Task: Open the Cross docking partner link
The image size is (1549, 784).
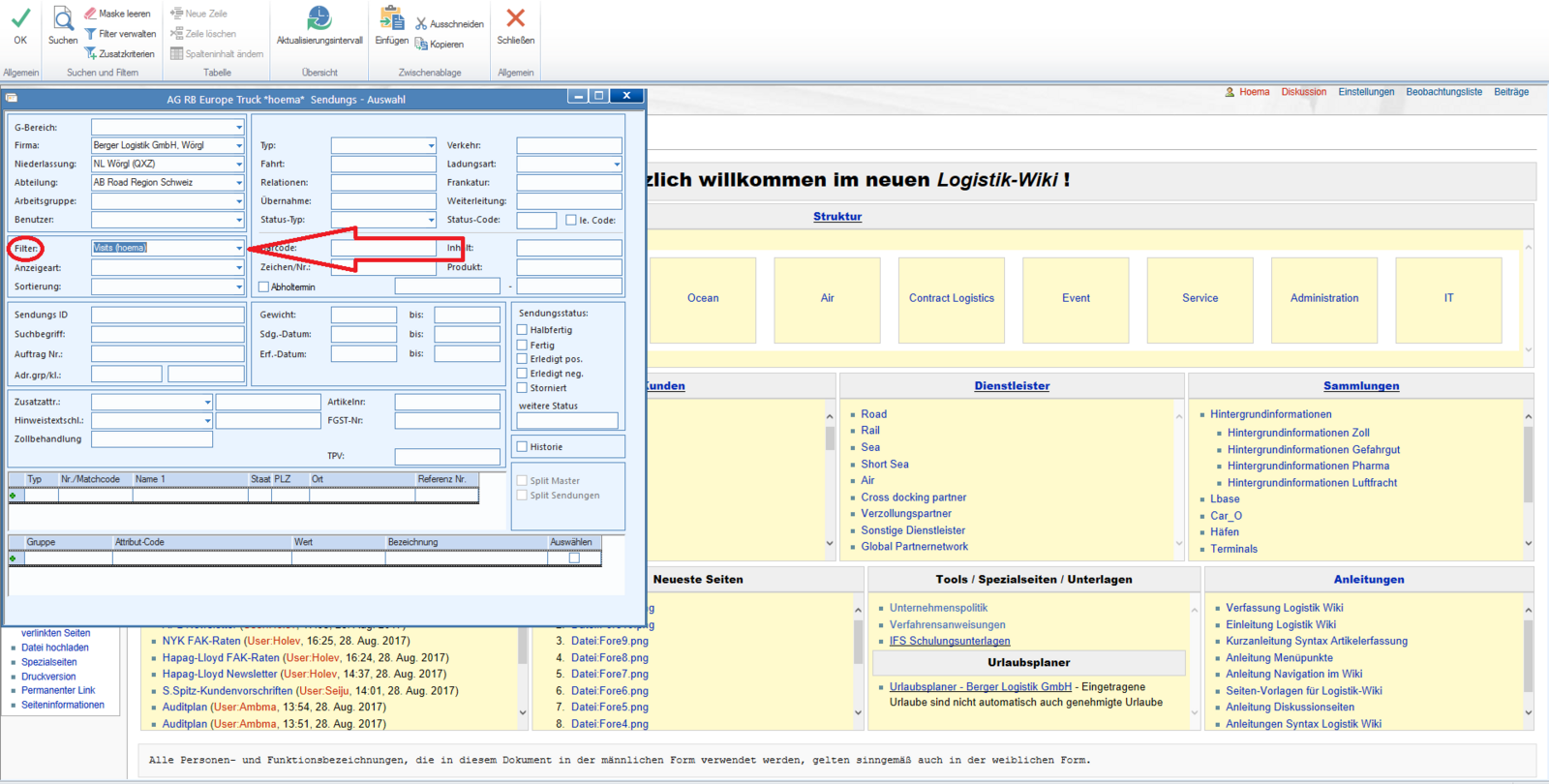Action: click(914, 498)
